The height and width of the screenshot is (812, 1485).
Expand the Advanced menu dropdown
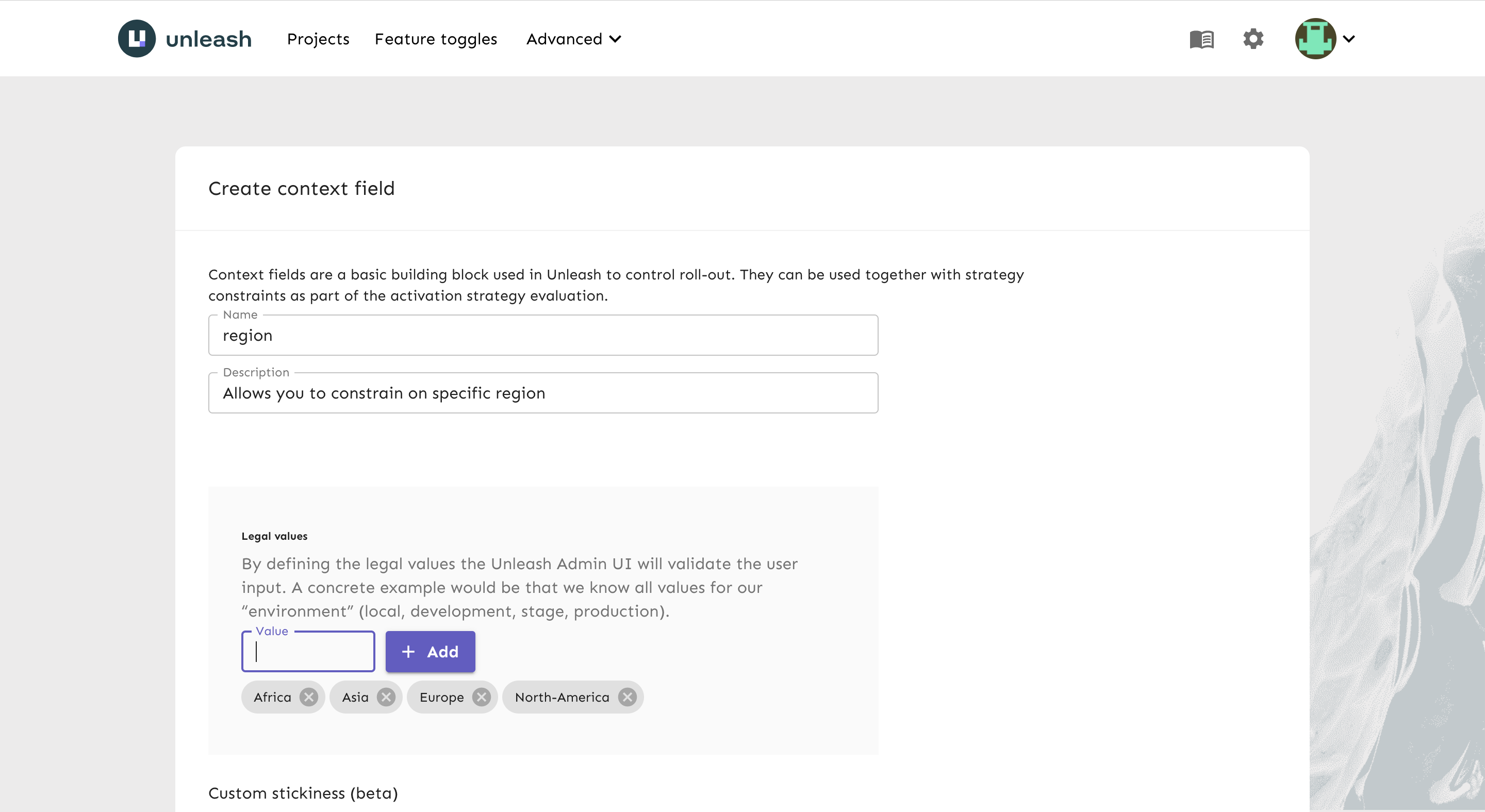(x=573, y=39)
